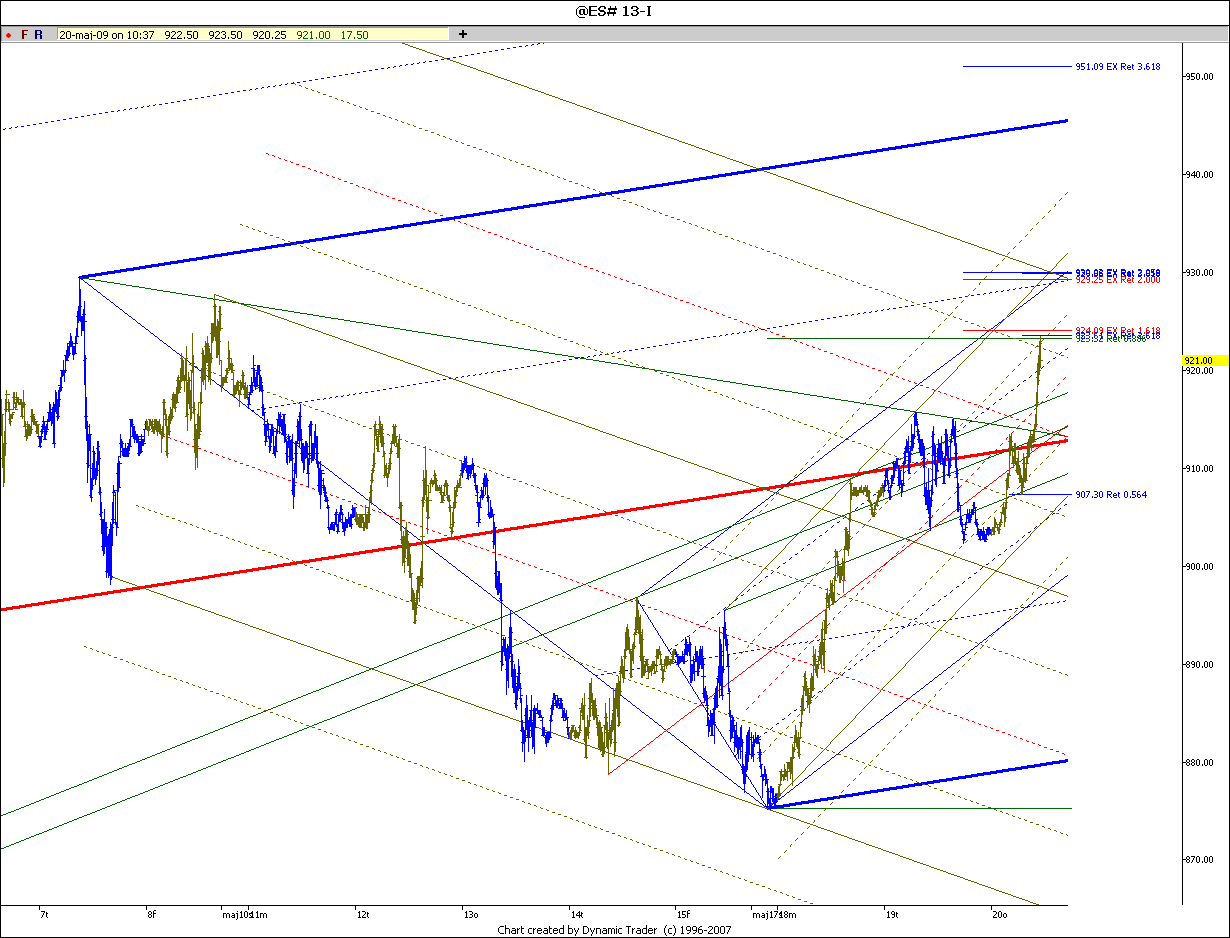The width and height of the screenshot is (1230, 938).
Task: Click the 7t date axis label
Action: (x=43, y=914)
